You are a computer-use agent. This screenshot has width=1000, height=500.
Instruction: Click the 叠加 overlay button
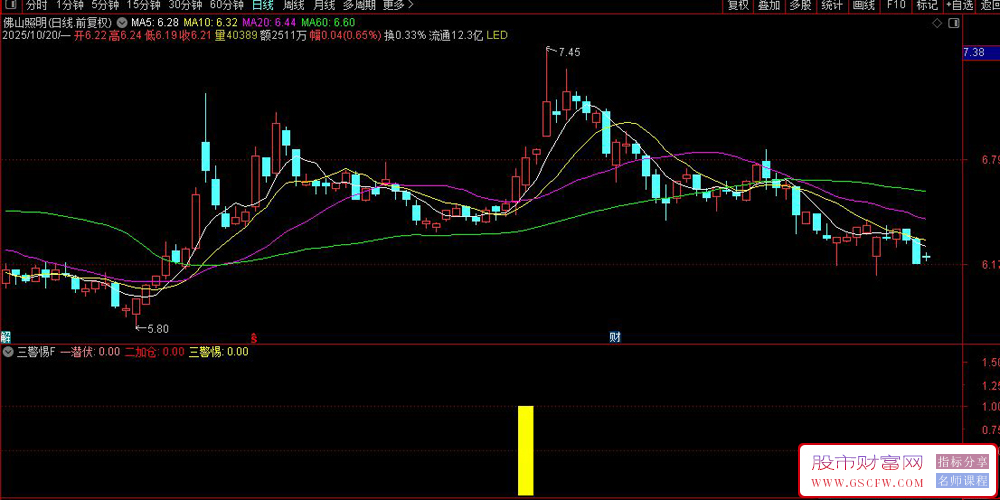[x=769, y=5]
